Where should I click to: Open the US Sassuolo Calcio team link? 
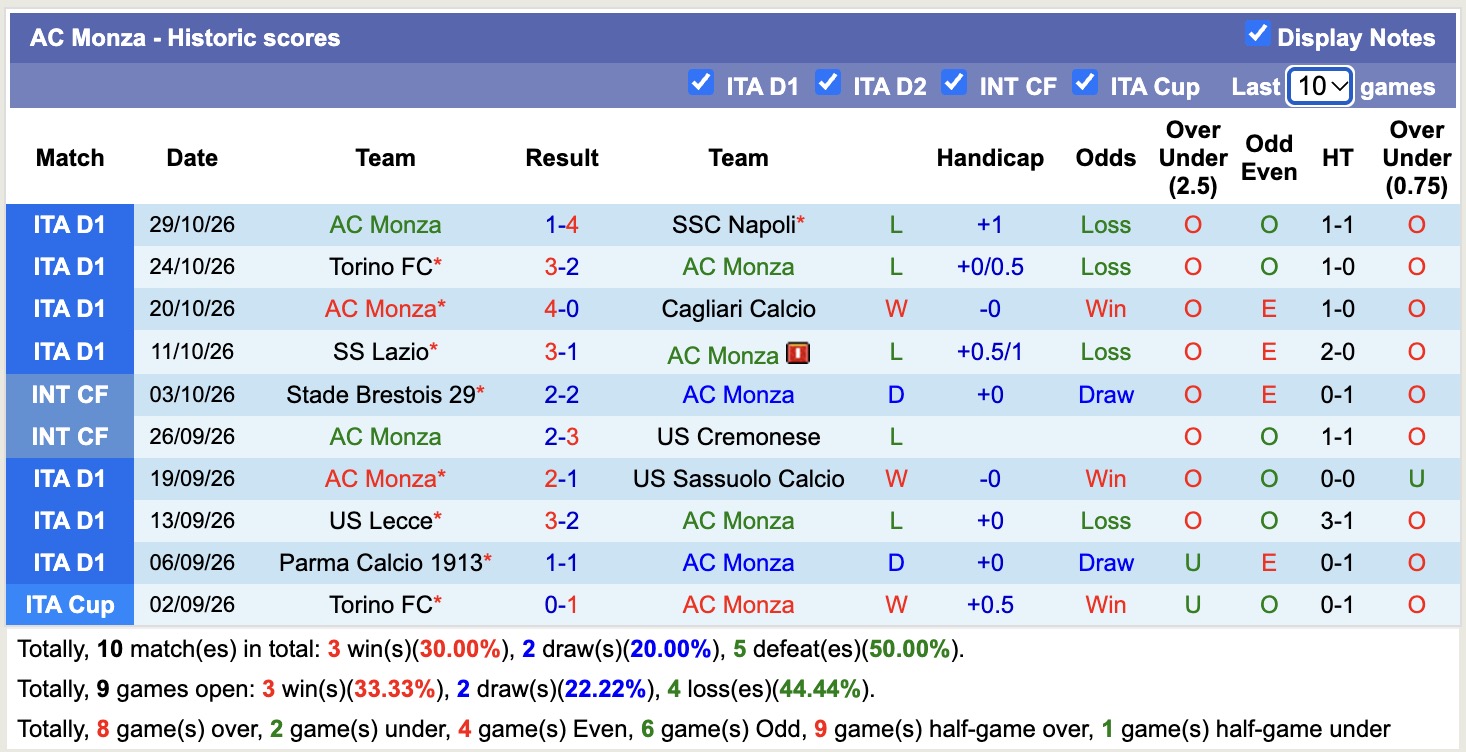738,479
